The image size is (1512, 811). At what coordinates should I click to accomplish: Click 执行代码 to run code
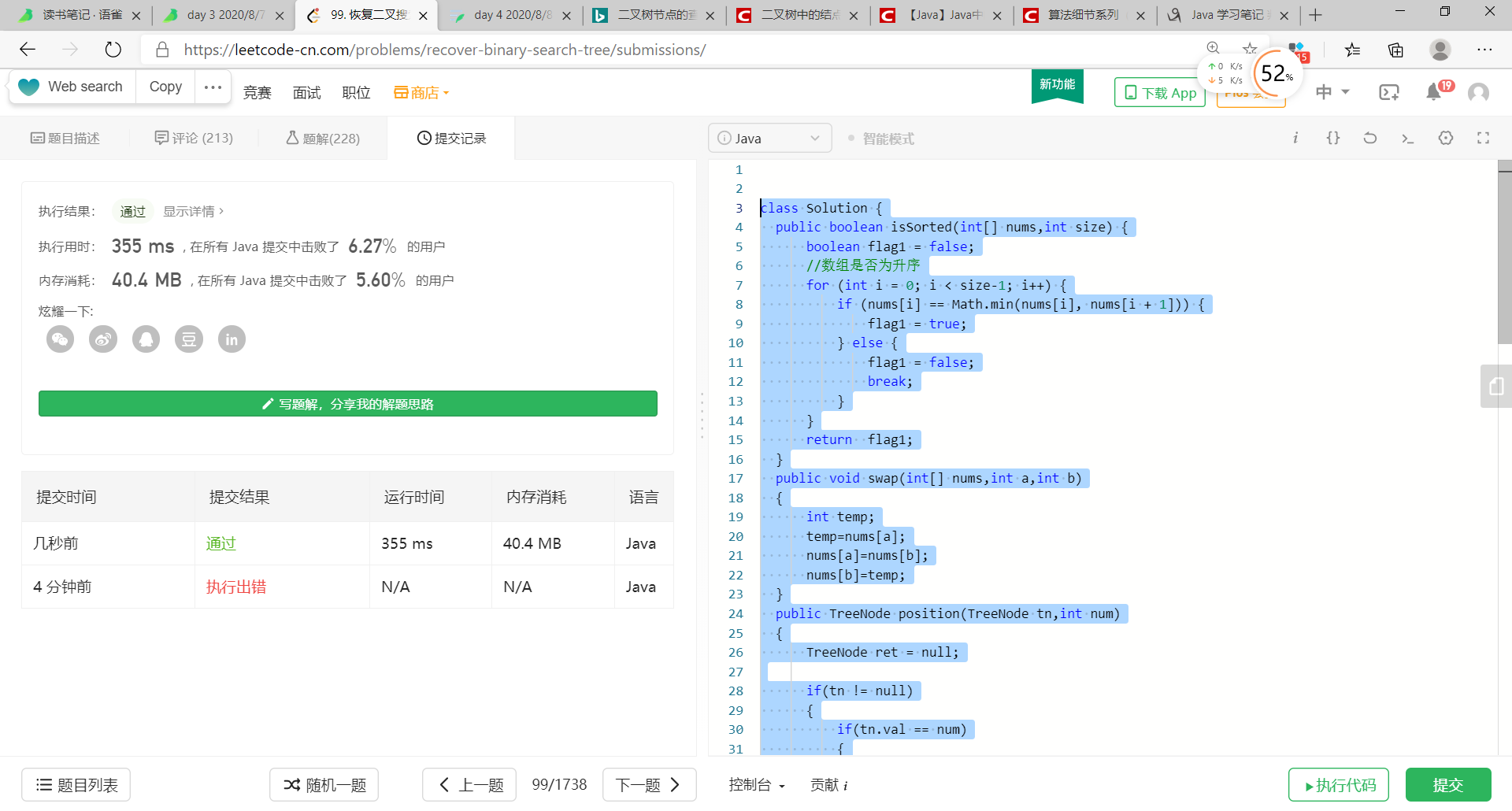(x=1339, y=785)
